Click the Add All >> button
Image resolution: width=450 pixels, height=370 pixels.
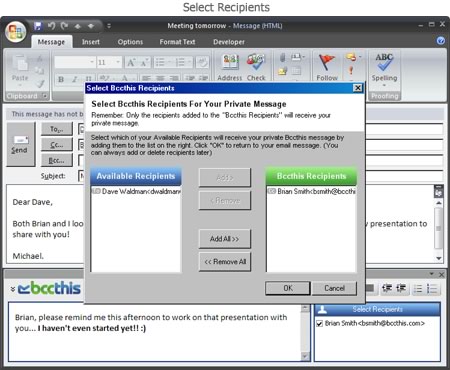point(224,239)
